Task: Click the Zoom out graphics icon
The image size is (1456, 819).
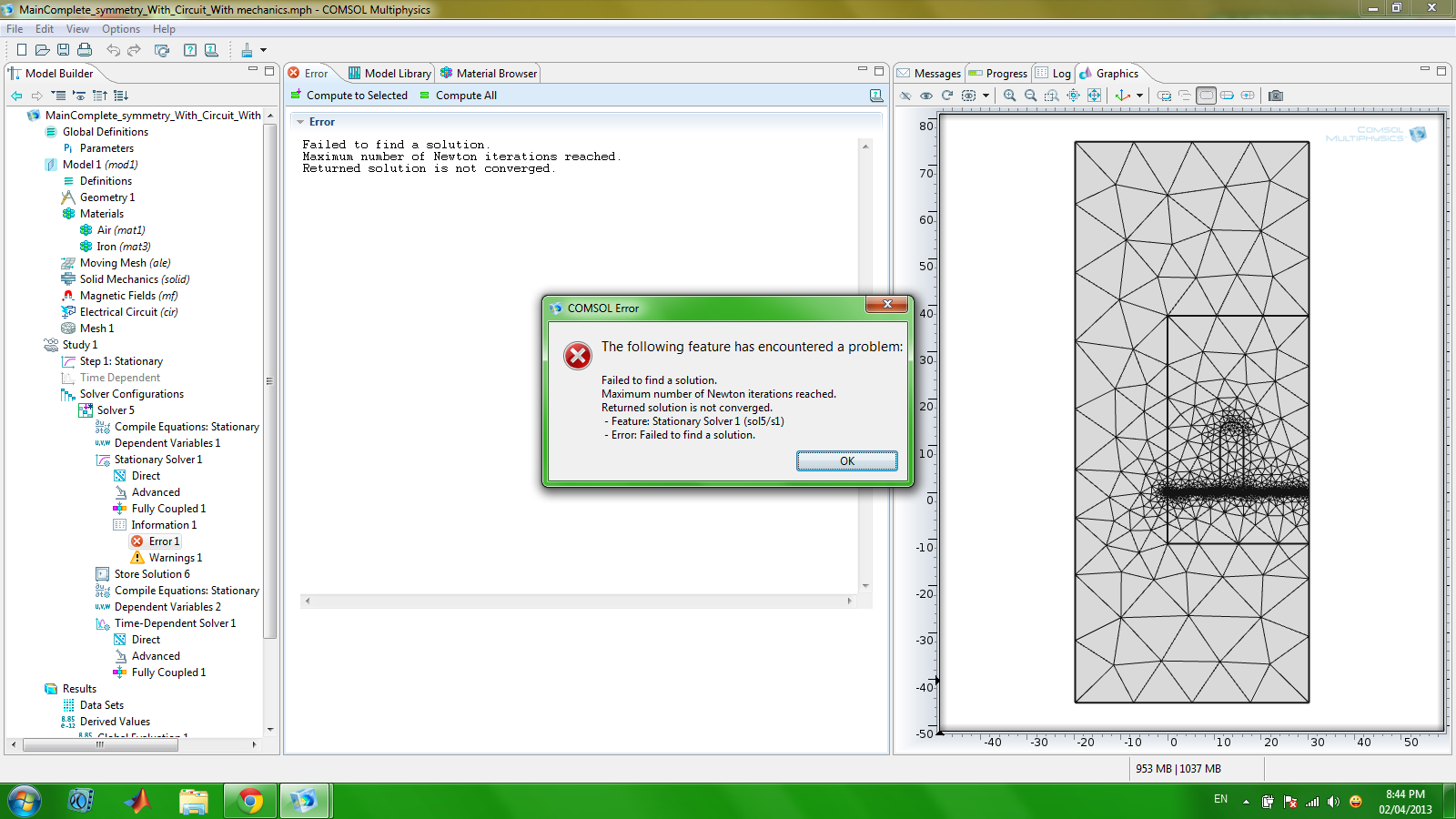Action: pyautogui.click(x=1030, y=96)
